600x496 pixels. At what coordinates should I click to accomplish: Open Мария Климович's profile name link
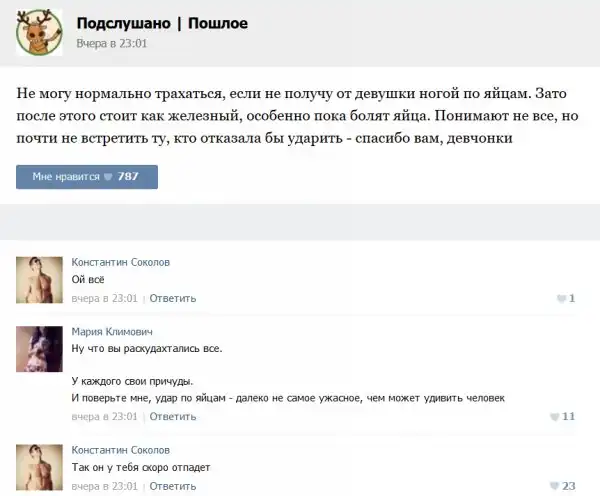point(112,332)
